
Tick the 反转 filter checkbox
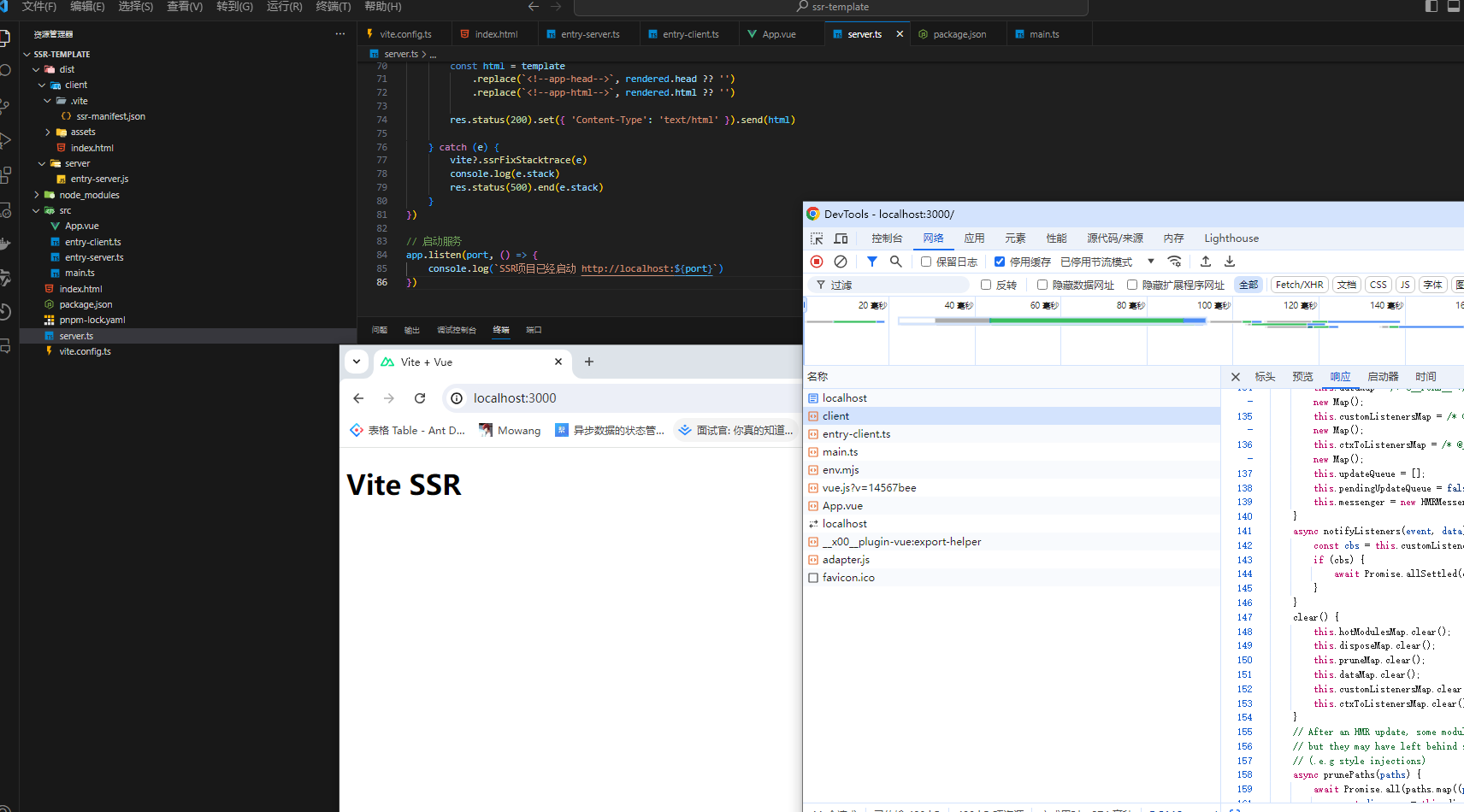pos(986,285)
